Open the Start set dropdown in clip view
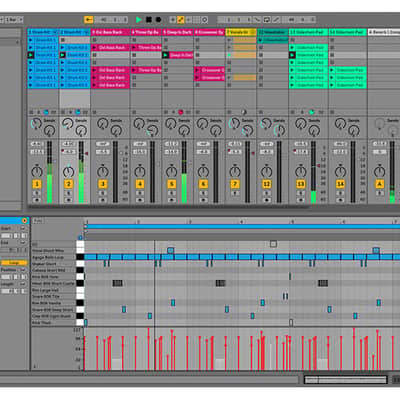This screenshot has width=400, height=400. point(23,228)
